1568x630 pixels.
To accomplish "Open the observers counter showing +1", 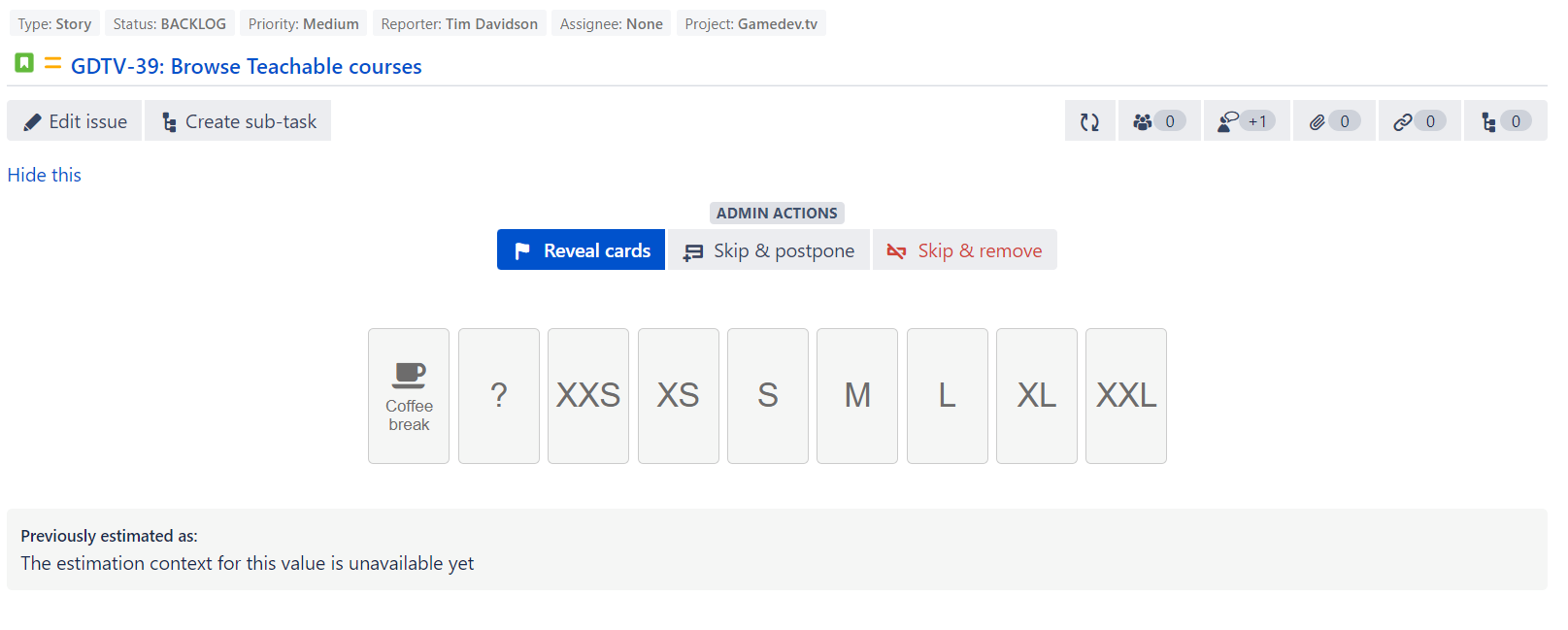I will pyautogui.click(x=1247, y=121).
